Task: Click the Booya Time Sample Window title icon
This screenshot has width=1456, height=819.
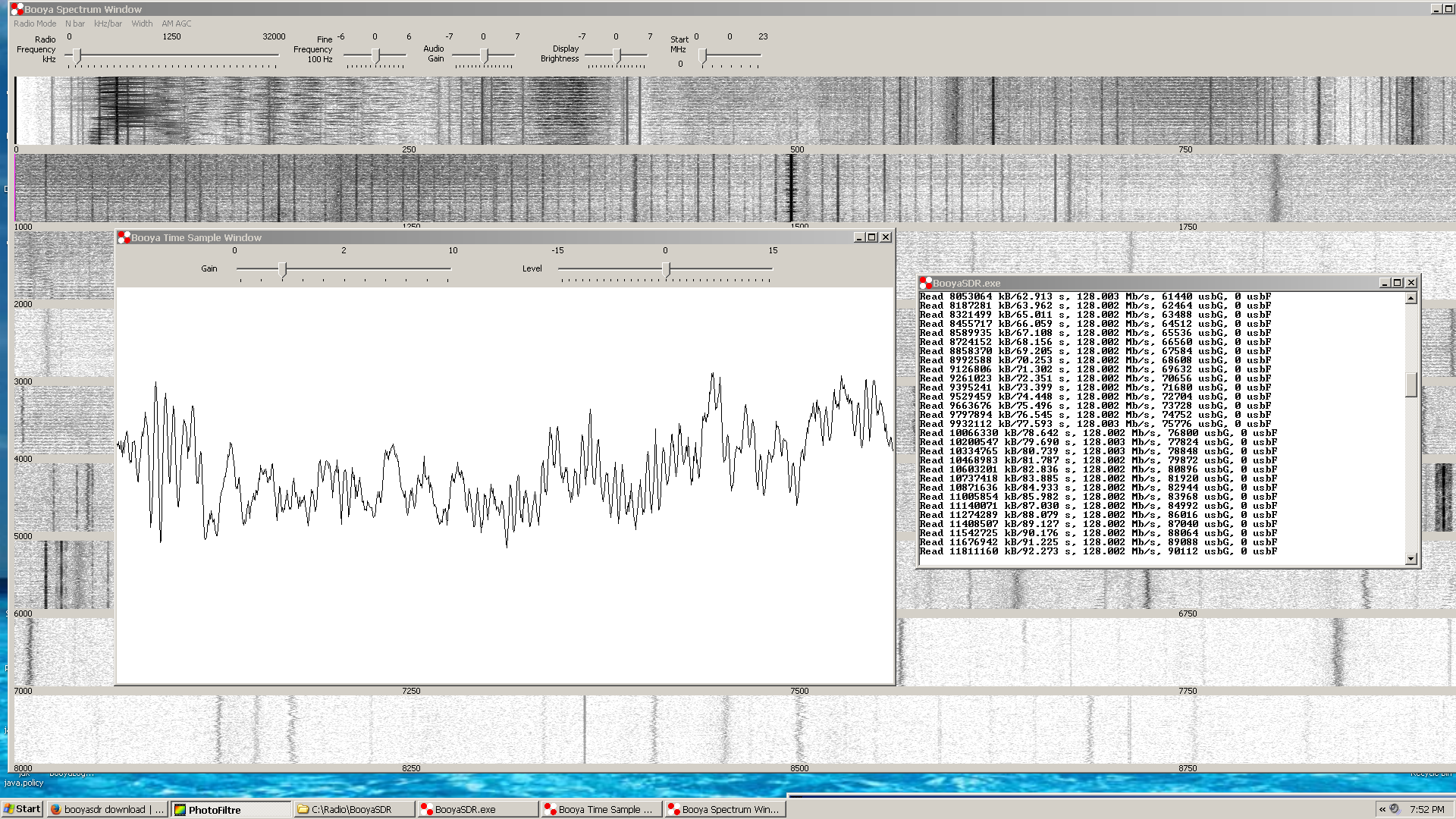Action: [124, 237]
